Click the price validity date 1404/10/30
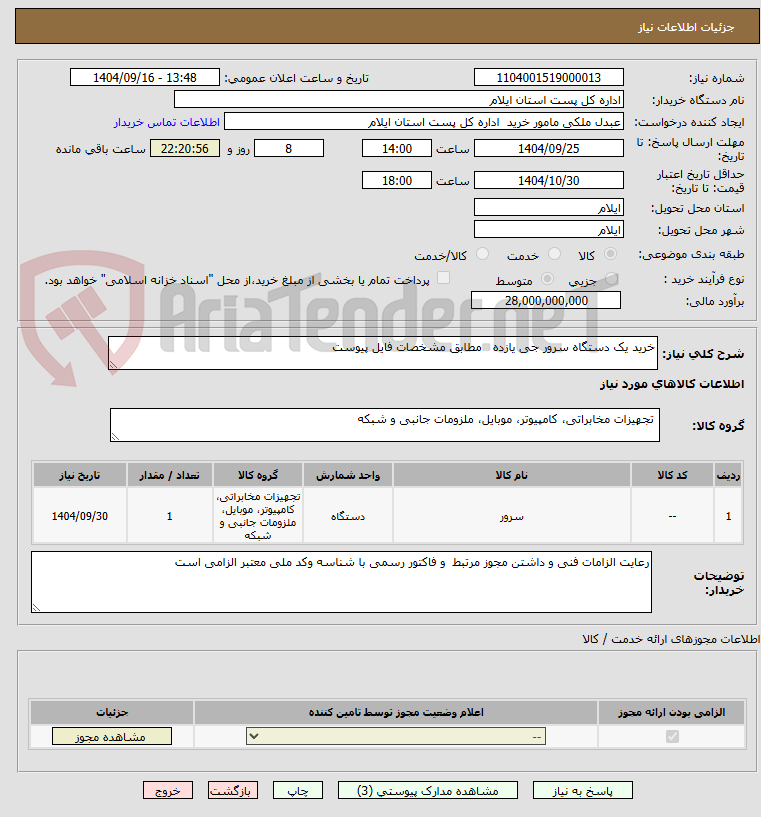Image resolution: width=761 pixels, height=817 pixels. tap(548, 180)
